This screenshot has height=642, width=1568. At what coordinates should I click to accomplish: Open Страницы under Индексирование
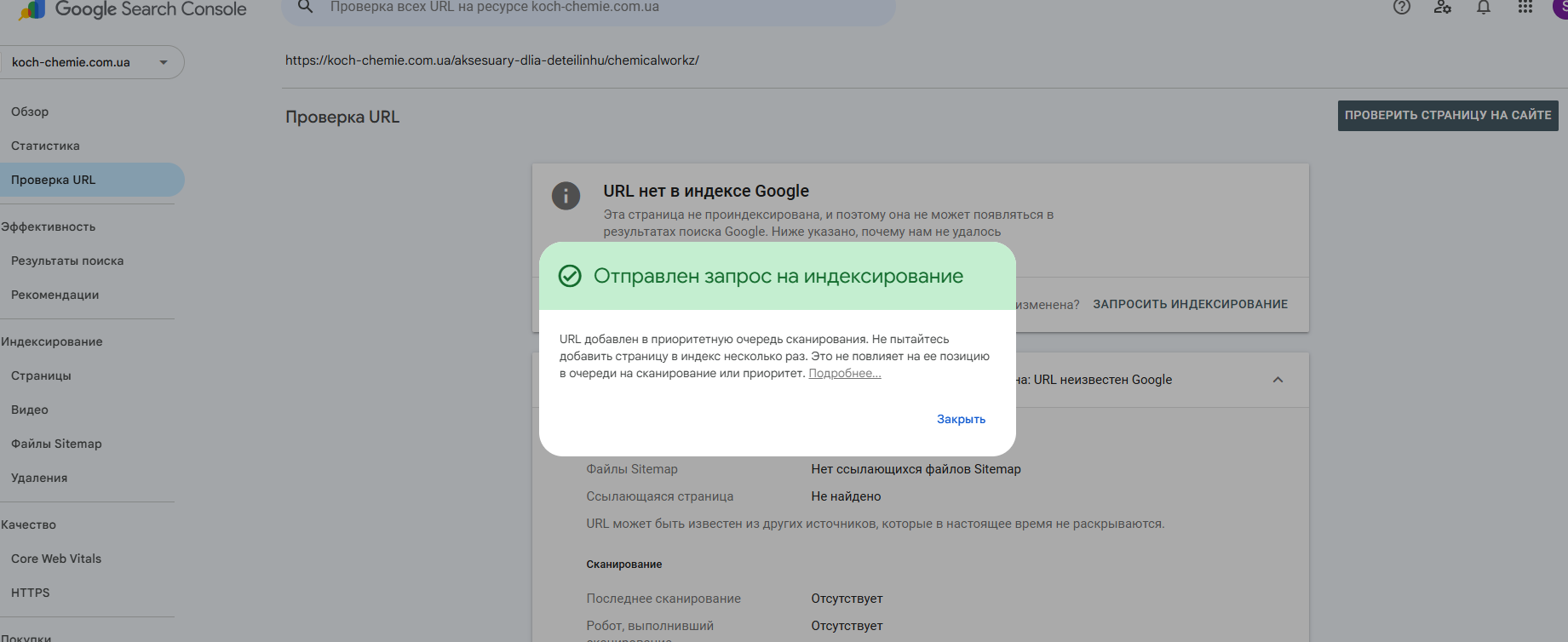[x=41, y=375]
